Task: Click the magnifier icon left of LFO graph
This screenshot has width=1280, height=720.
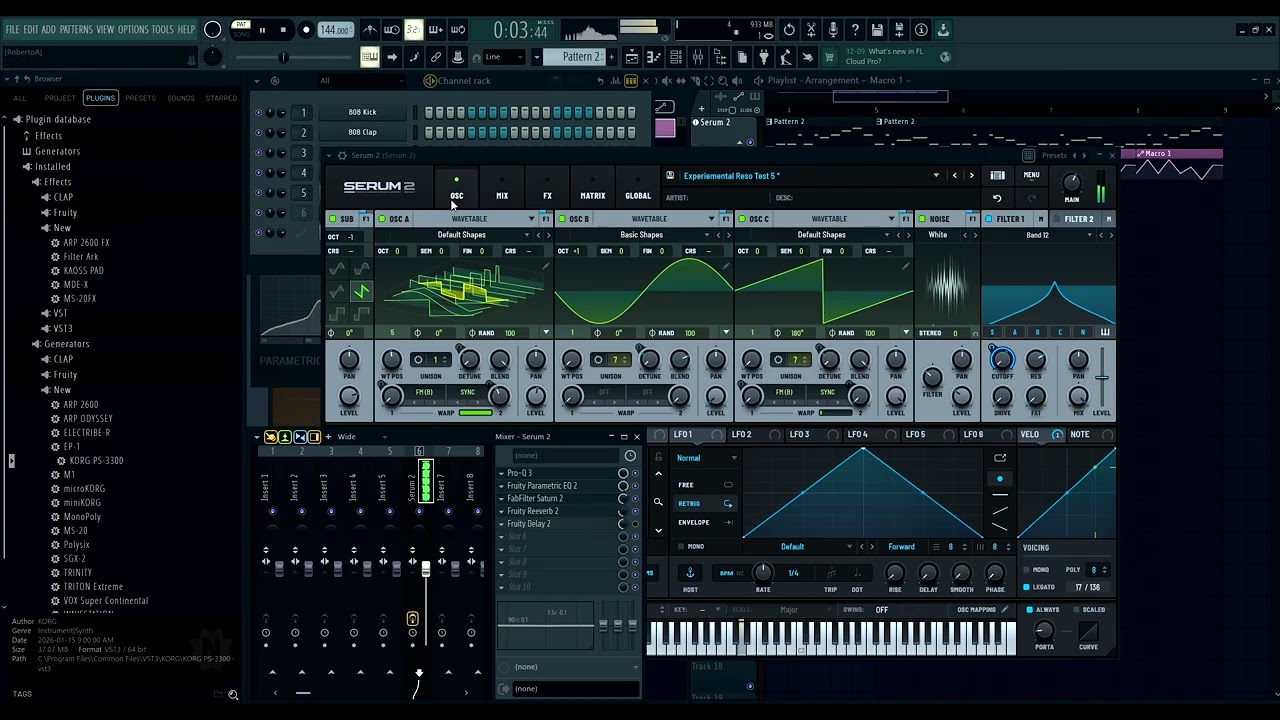Action: click(658, 502)
